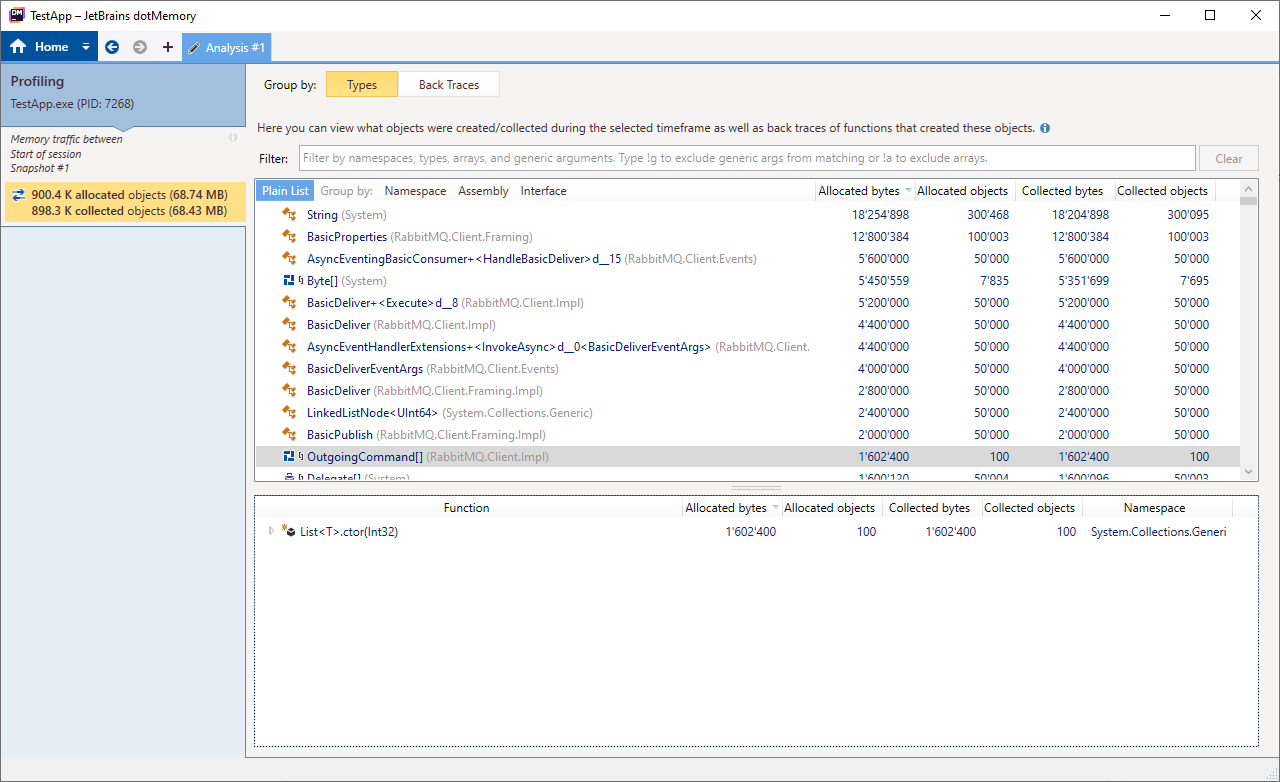Click the splitter grip between panes
The height and width of the screenshot is (782, 1280).
[x=756, y=488]
